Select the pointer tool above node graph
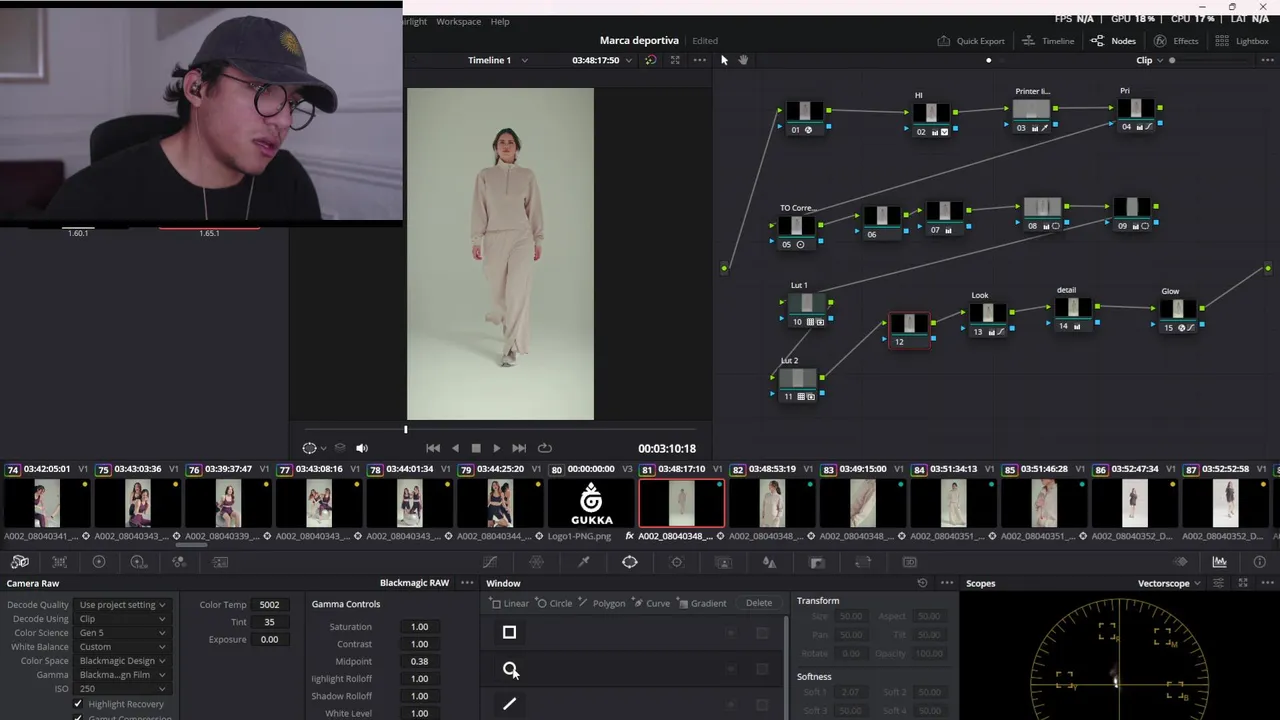 click(x=725, y=60)
